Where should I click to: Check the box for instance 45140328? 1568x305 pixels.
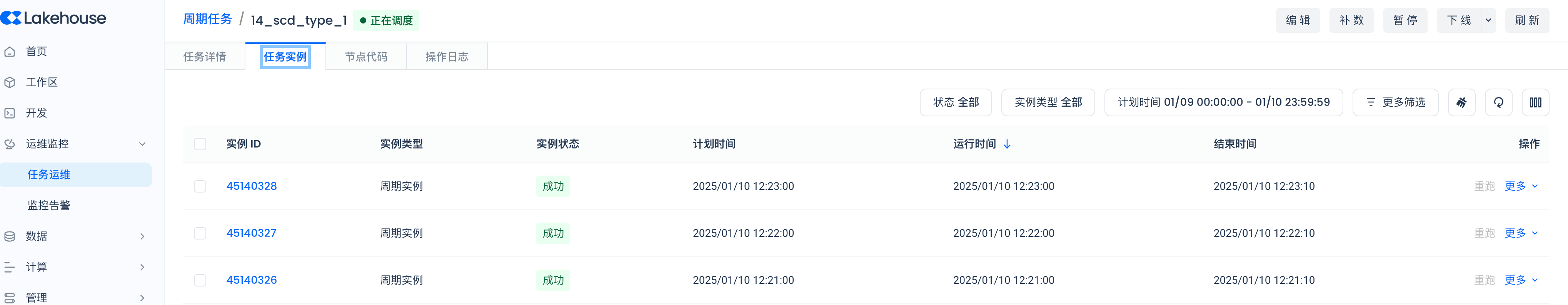tap(200, 186)
